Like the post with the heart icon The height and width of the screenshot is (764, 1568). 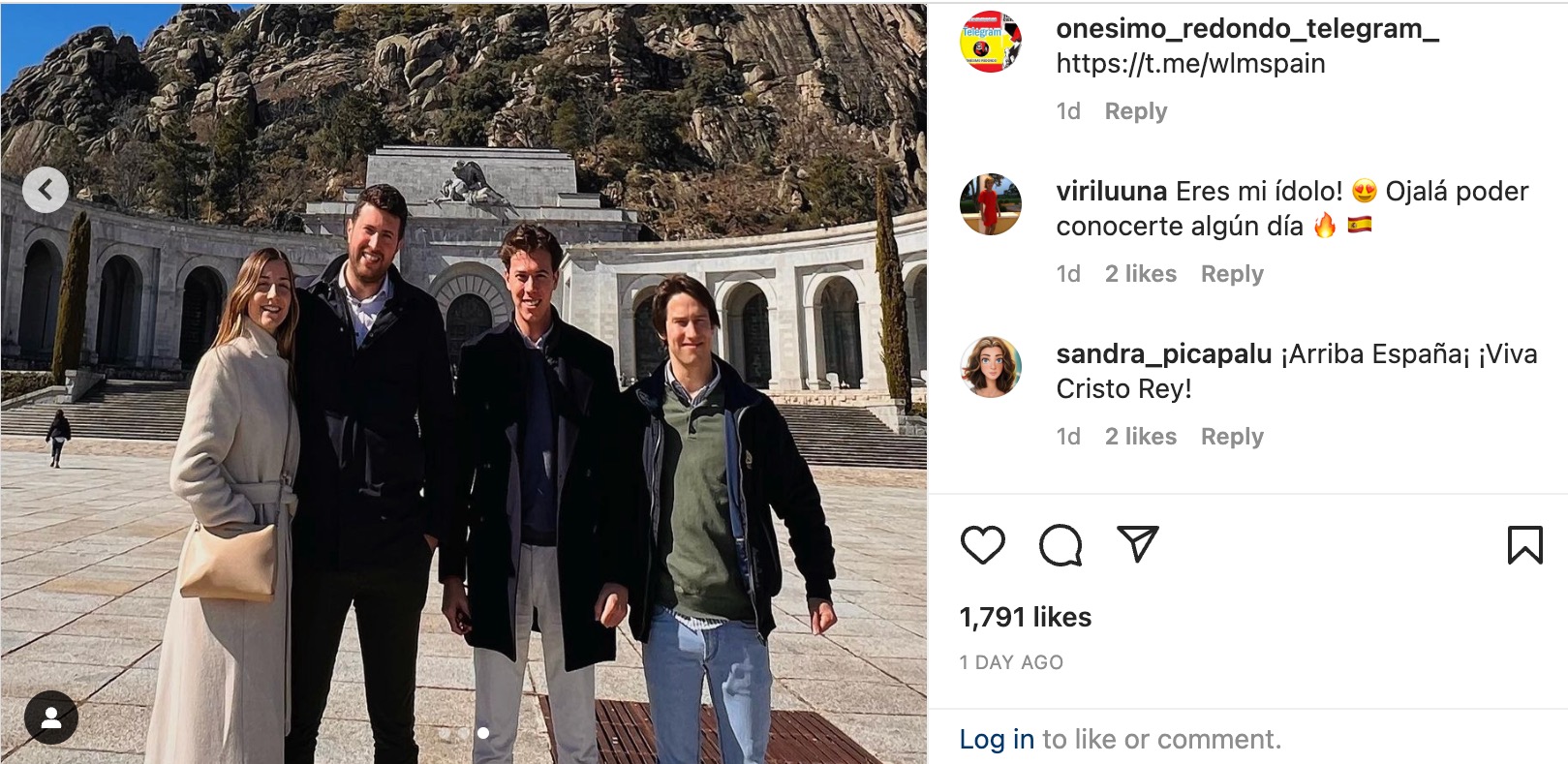coord(982,545)
